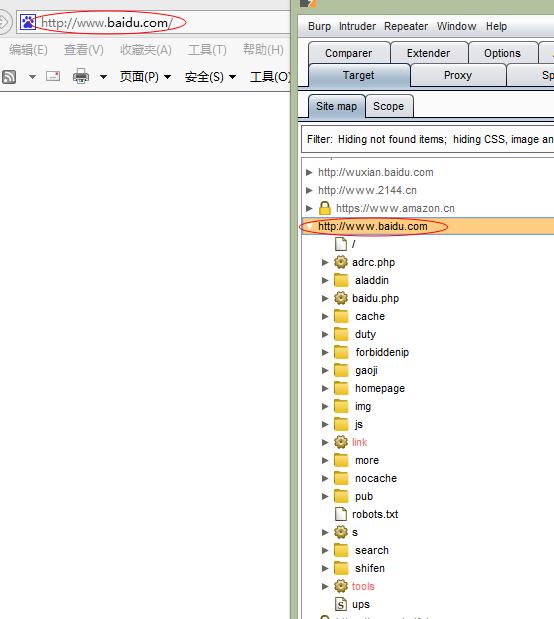Select the red tools item in tree
554x619 pixels.
[363, 586]
